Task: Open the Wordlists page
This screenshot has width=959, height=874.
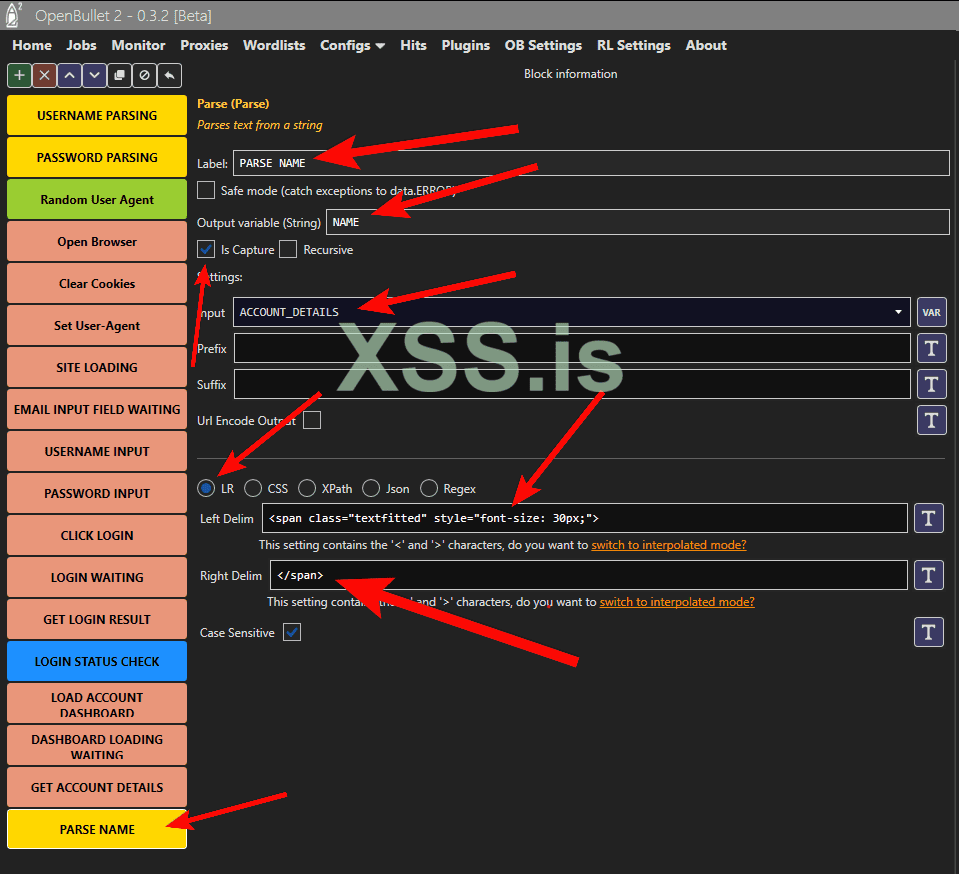Action: pos(274,45)
